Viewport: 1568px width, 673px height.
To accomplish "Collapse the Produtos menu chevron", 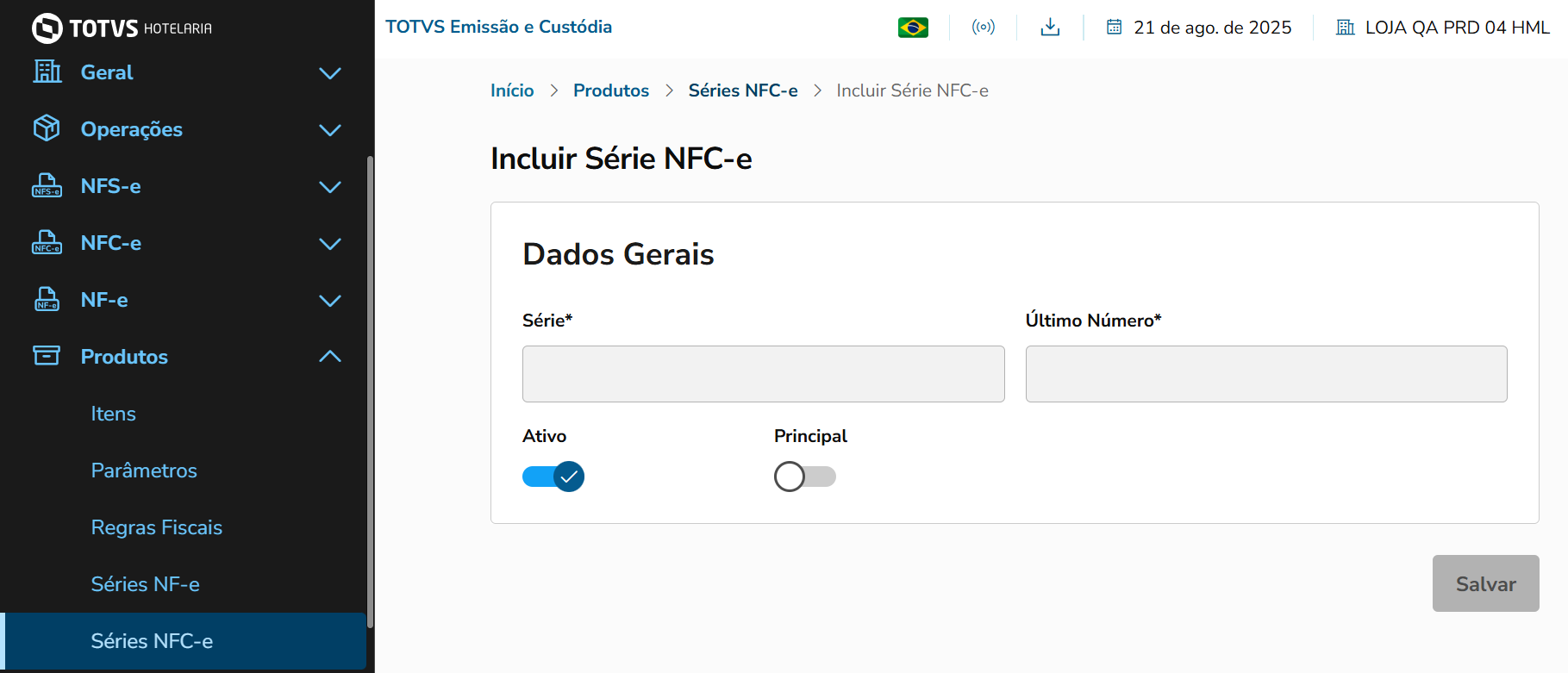I will tap(330, 357).
